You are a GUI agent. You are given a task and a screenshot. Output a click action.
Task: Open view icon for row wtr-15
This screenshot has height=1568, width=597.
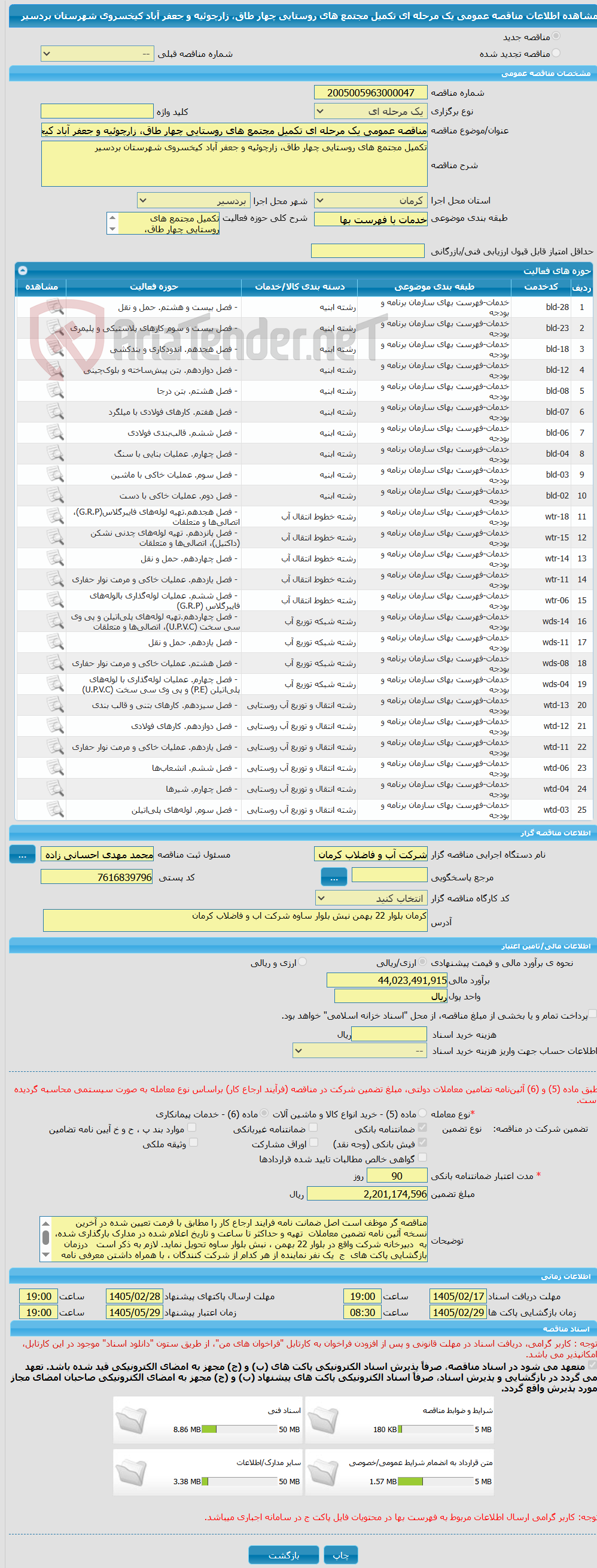tap(56, 537)
